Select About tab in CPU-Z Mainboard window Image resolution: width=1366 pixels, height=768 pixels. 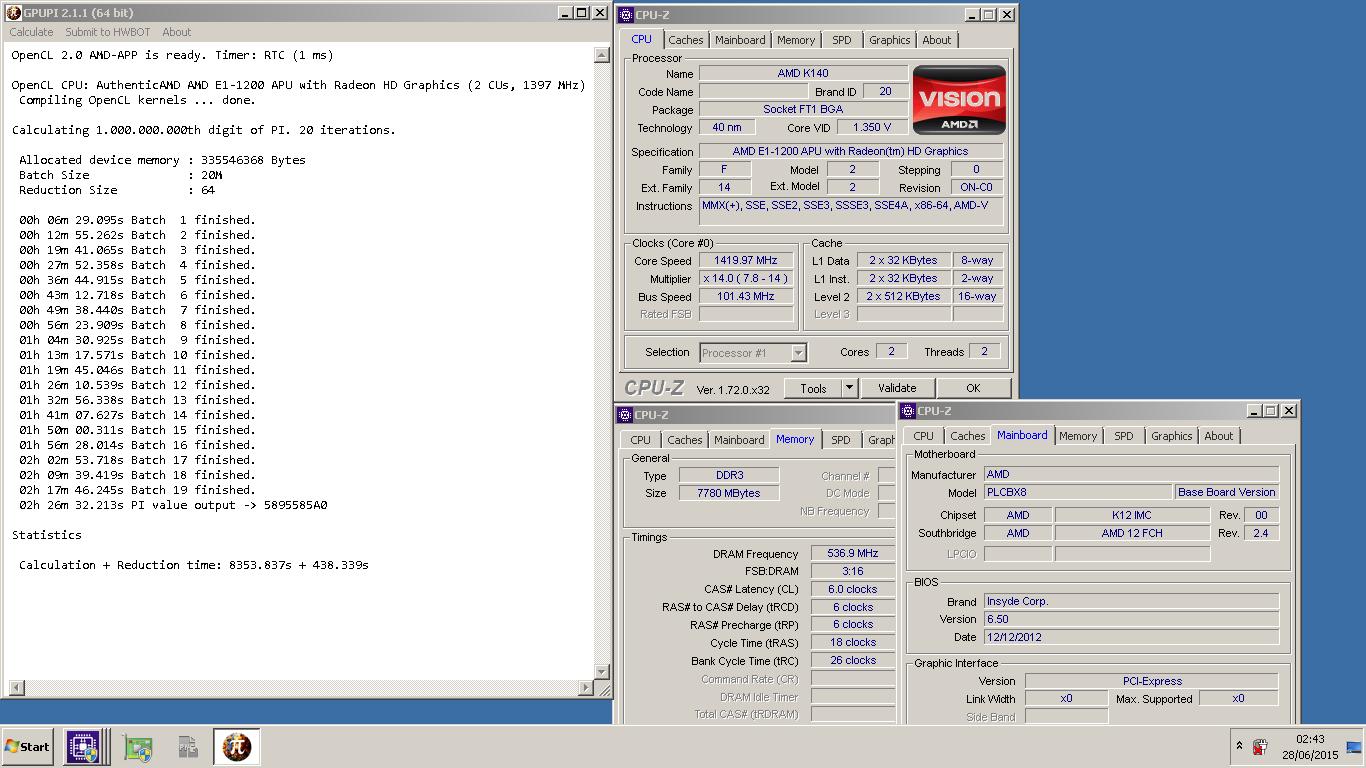(1219, 436)
